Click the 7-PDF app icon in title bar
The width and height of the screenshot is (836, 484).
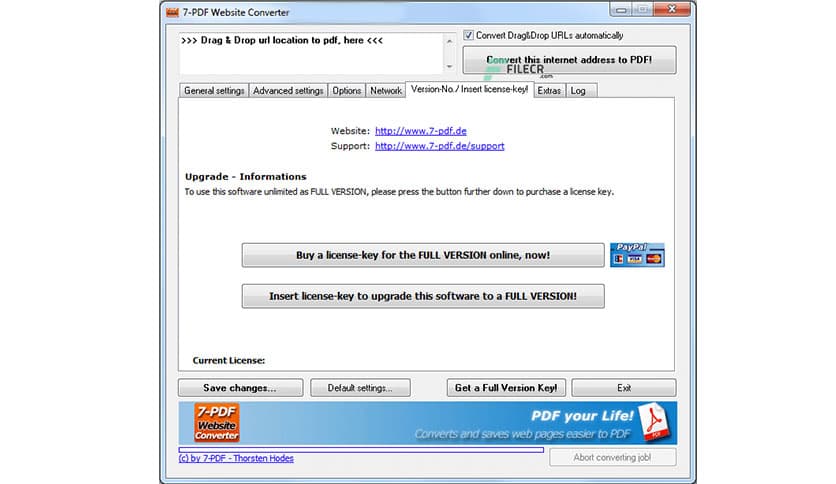click(x=172, y=12)
